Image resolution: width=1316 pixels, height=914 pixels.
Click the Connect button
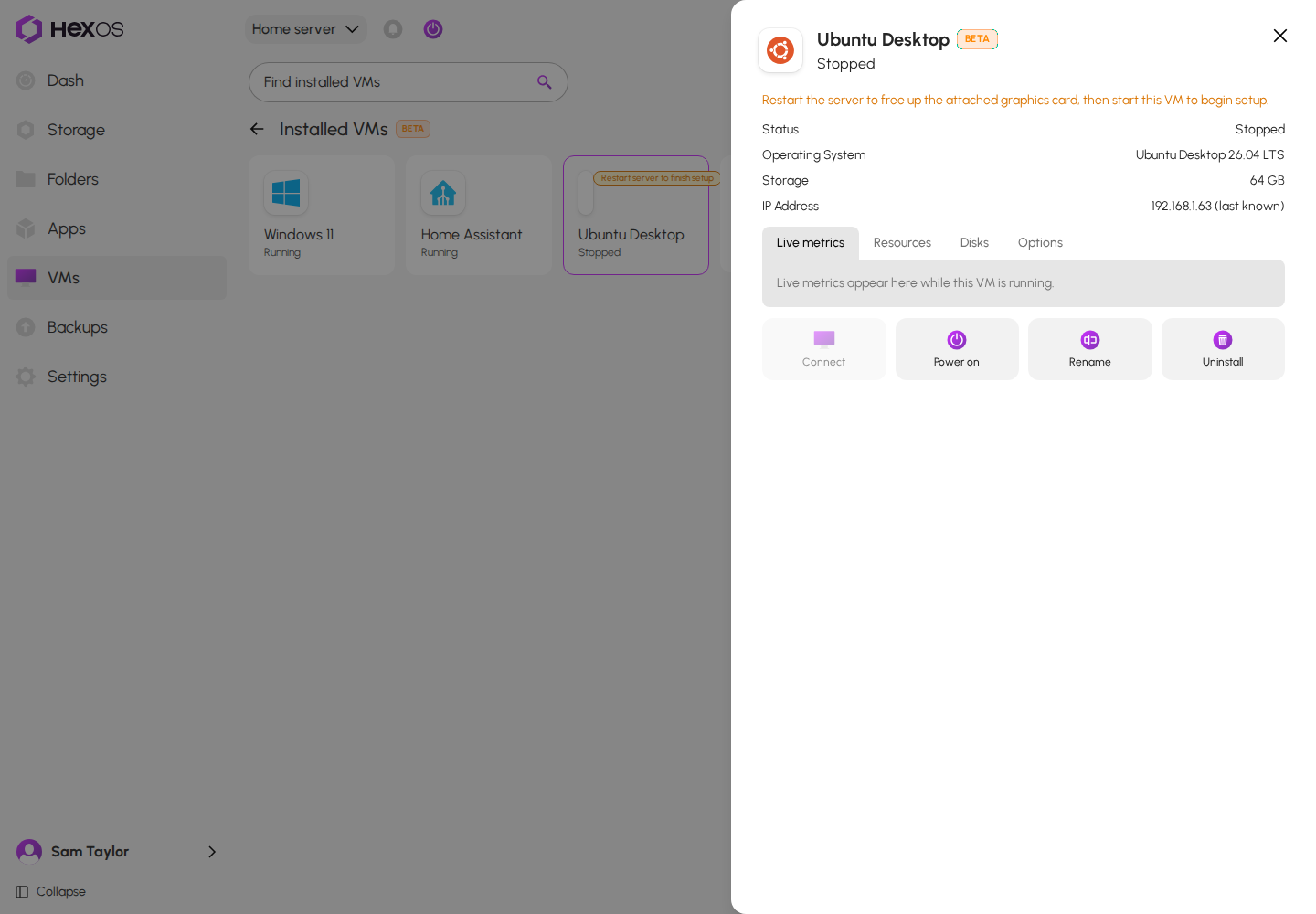tap(824, 349)
